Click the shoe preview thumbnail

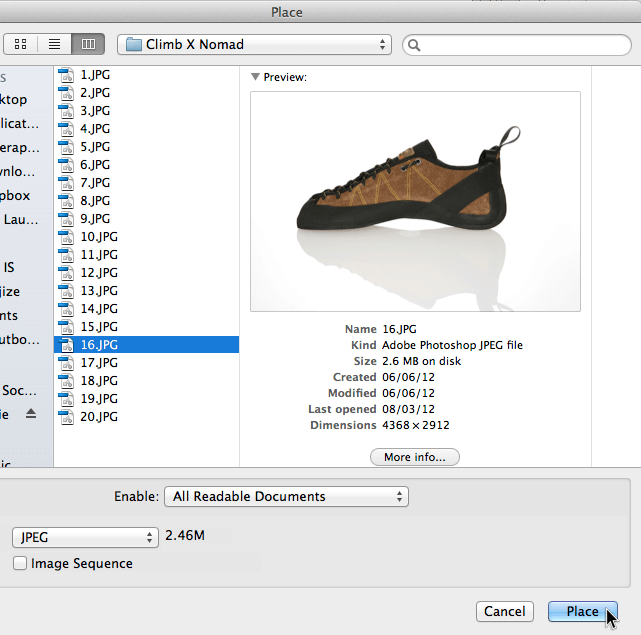coord(415,202)
